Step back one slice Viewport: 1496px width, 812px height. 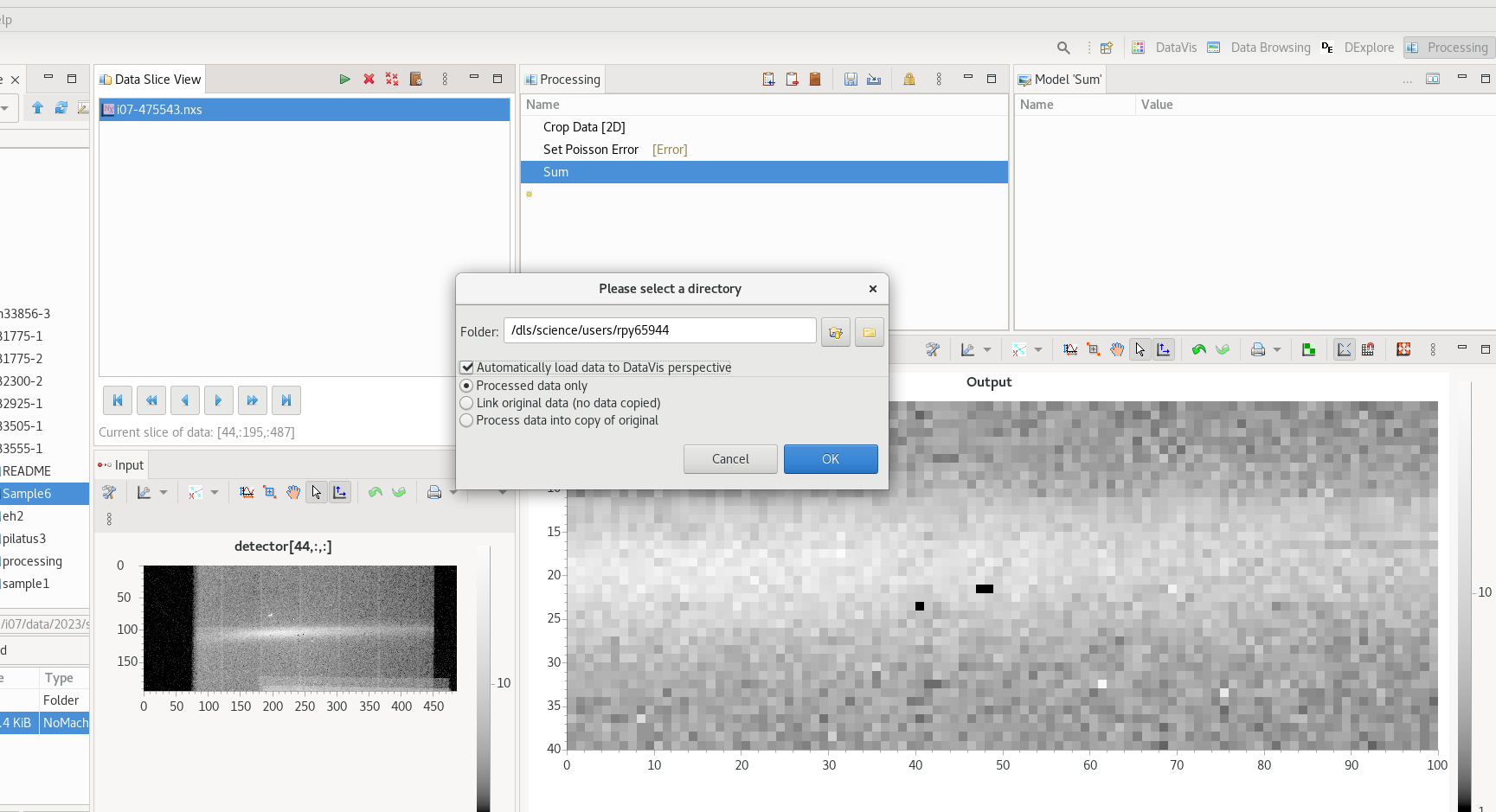(185, 400)
